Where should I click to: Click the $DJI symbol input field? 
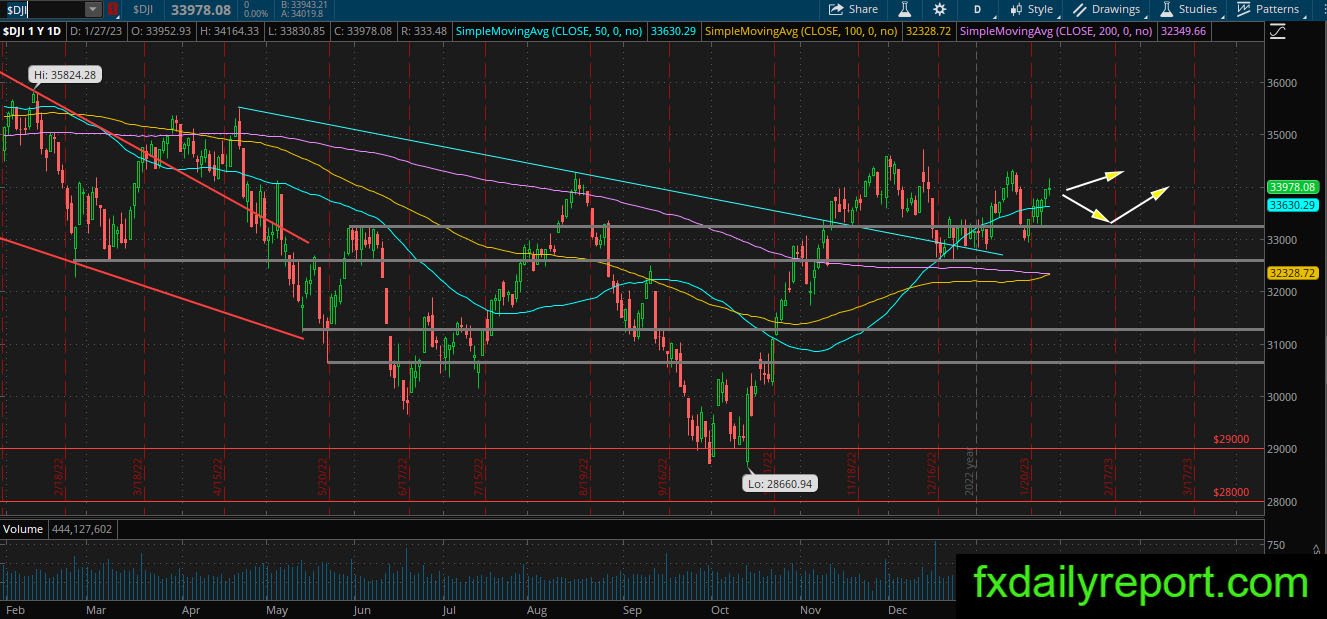point(43,9)
